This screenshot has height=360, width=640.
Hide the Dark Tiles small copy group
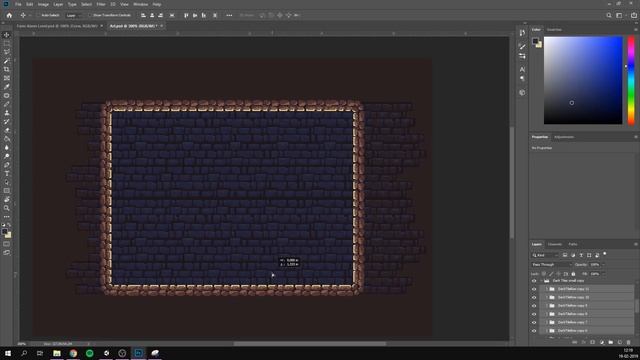click(534, 281)
